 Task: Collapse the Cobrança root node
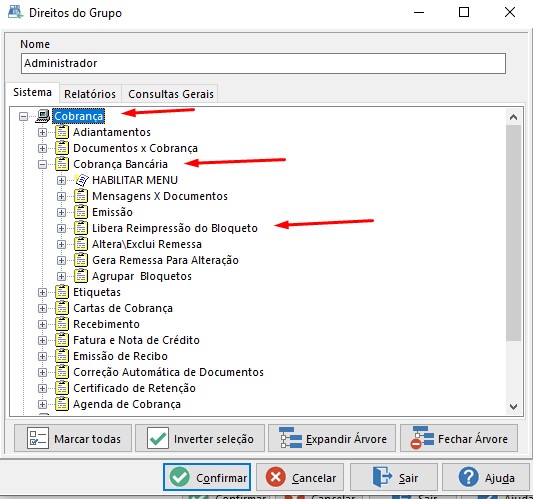[x=23, y=117]
